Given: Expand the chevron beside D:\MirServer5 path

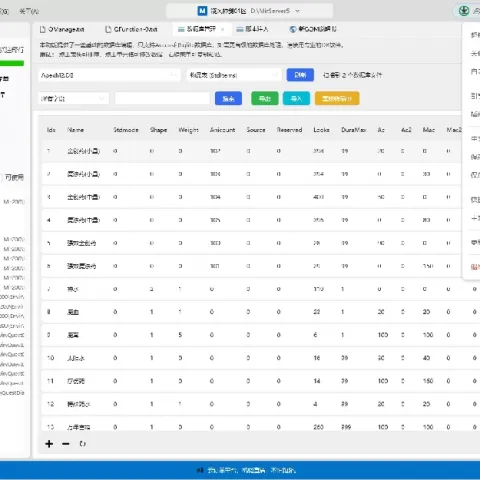Looking at the screenshot, I should click(x=297, y=11).
